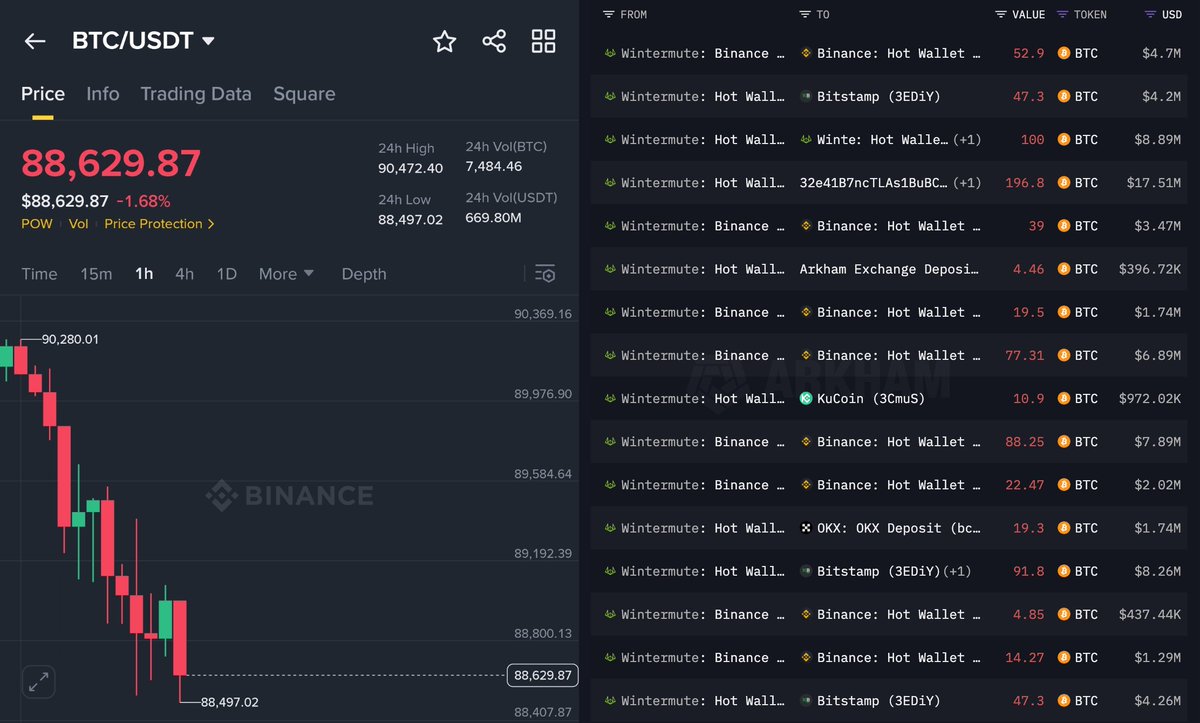1200x723 pixels.
Task: Select the 4h chart interval
Action: pos(184,274)
